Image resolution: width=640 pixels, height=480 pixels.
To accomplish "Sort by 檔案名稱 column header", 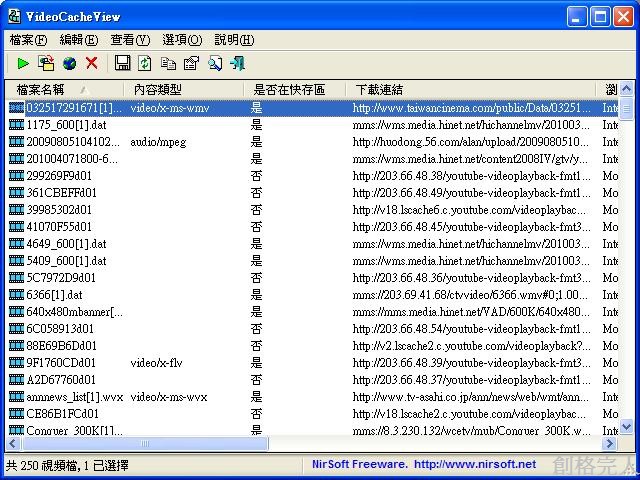I will pyautogui.click(x=64, y=89).
